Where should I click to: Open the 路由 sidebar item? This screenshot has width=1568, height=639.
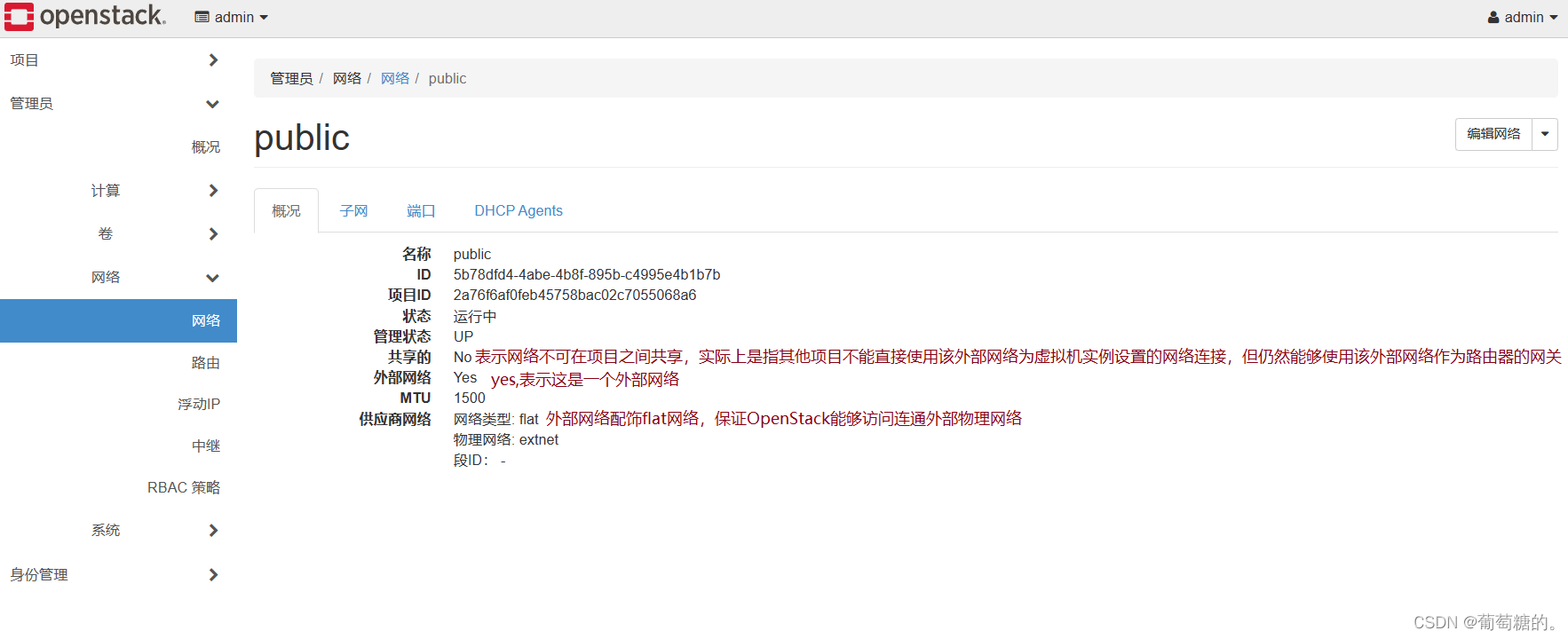[206, 363]
